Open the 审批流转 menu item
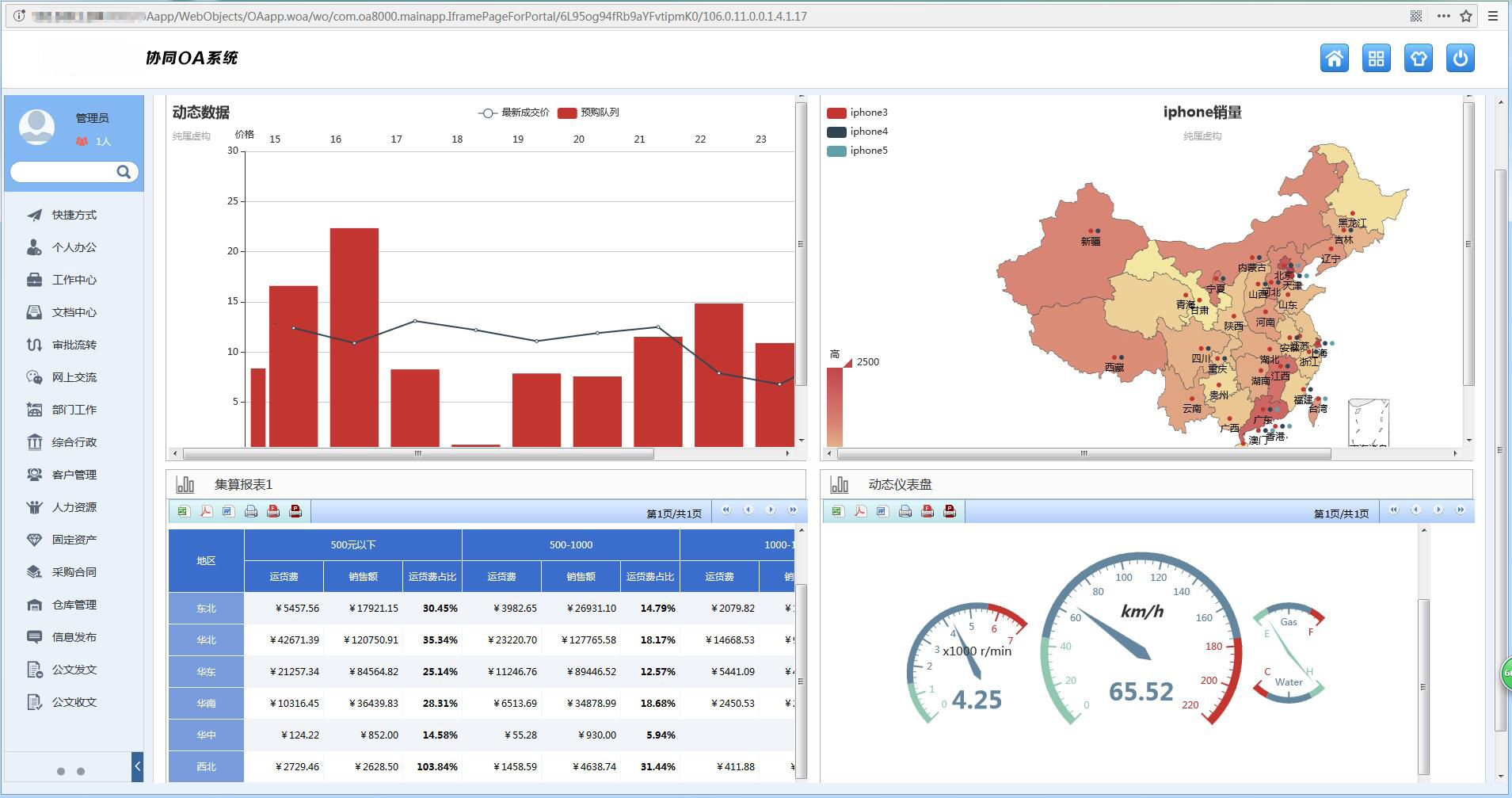 [74, 345]
